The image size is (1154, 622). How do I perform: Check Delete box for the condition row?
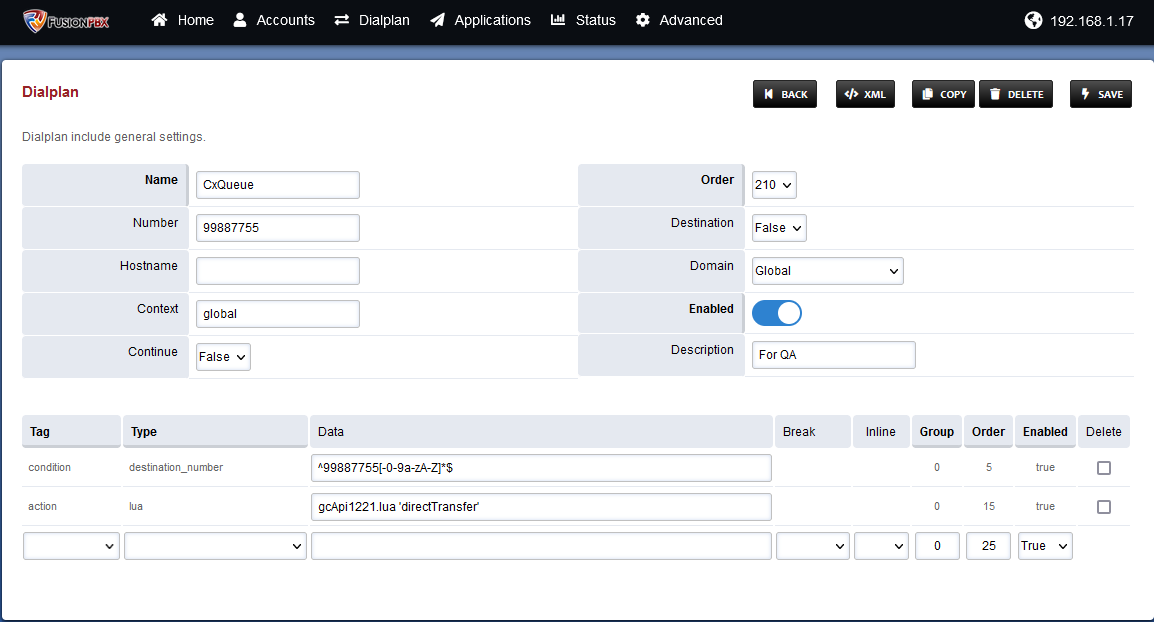pos(1104,468)
